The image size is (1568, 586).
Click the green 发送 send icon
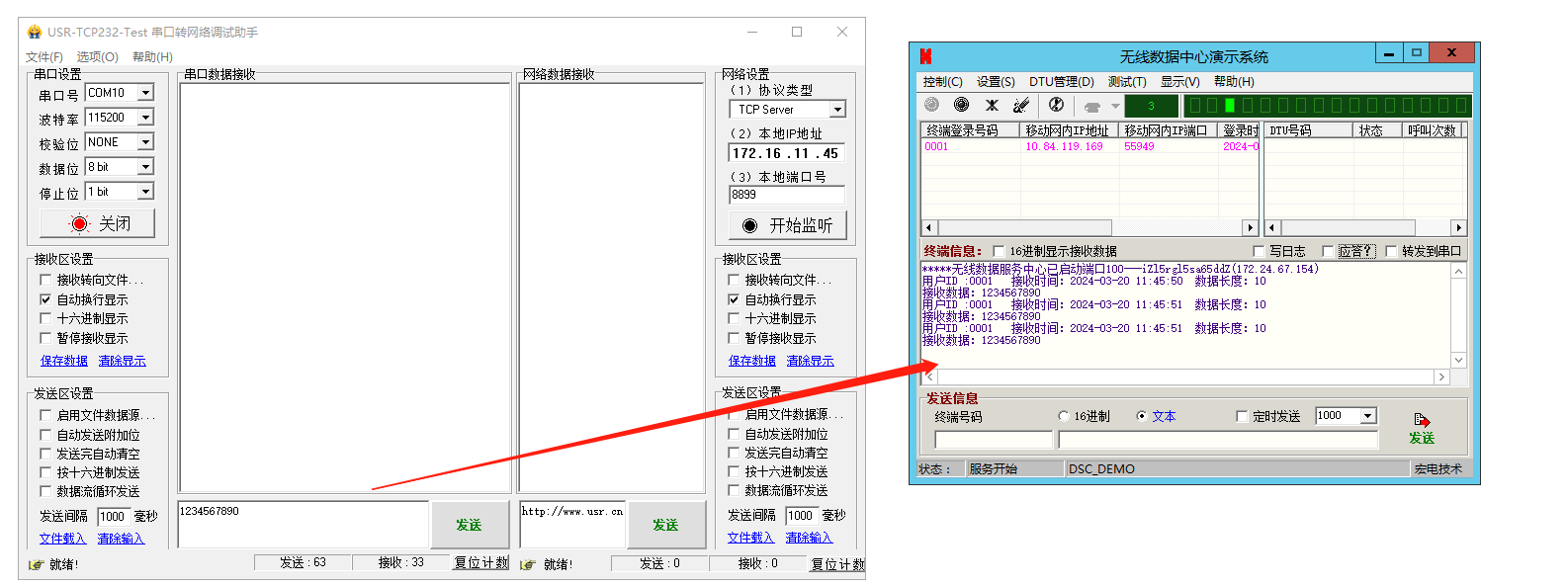click(x=1422, y=428)
